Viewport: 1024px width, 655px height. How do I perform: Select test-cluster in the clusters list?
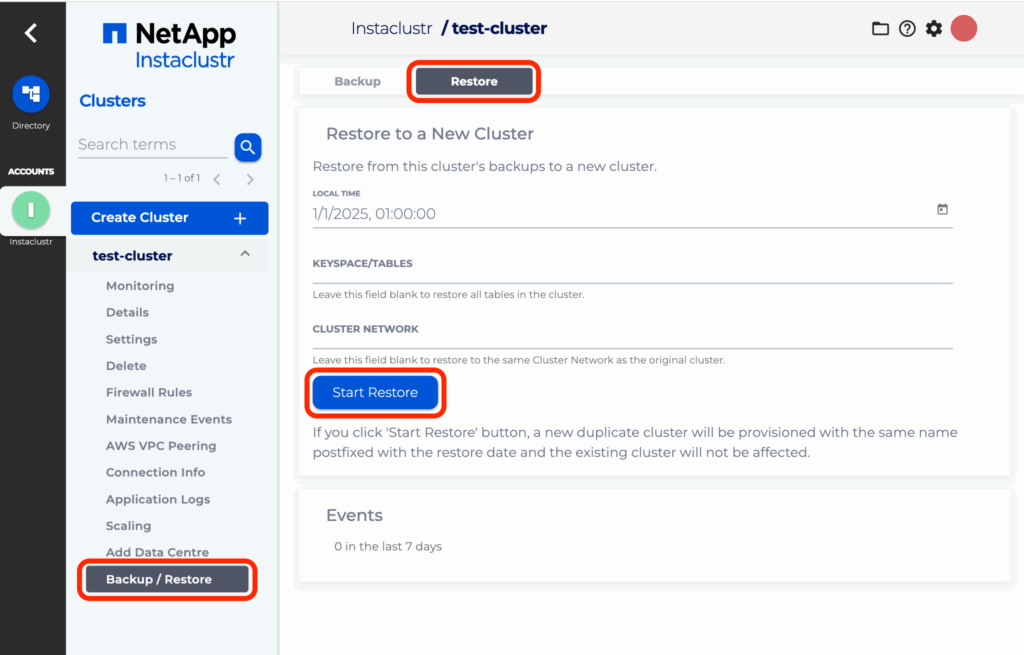point(133,256)
